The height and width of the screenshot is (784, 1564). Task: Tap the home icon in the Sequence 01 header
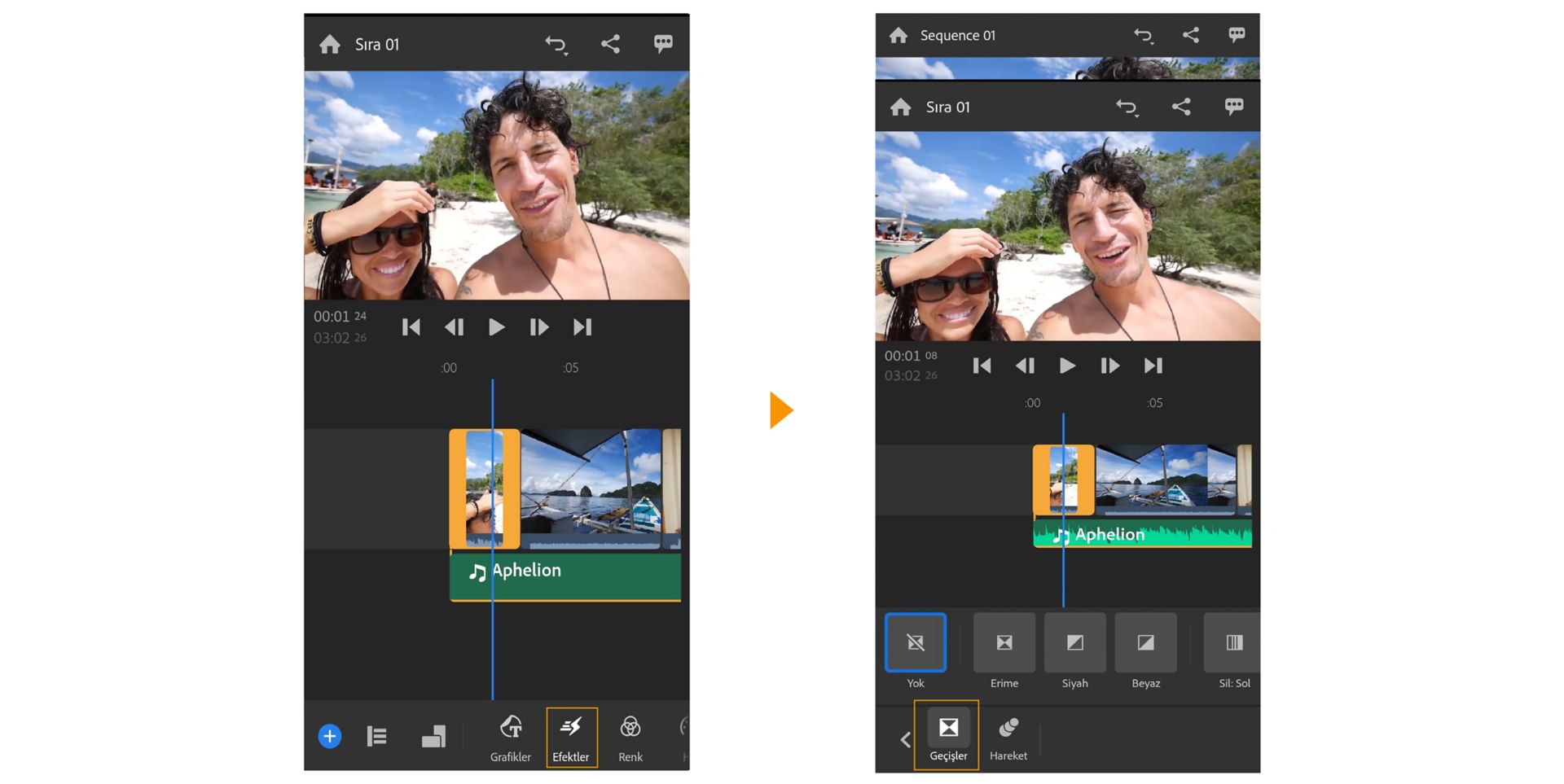pyautogui.click(x=898, y=35)
